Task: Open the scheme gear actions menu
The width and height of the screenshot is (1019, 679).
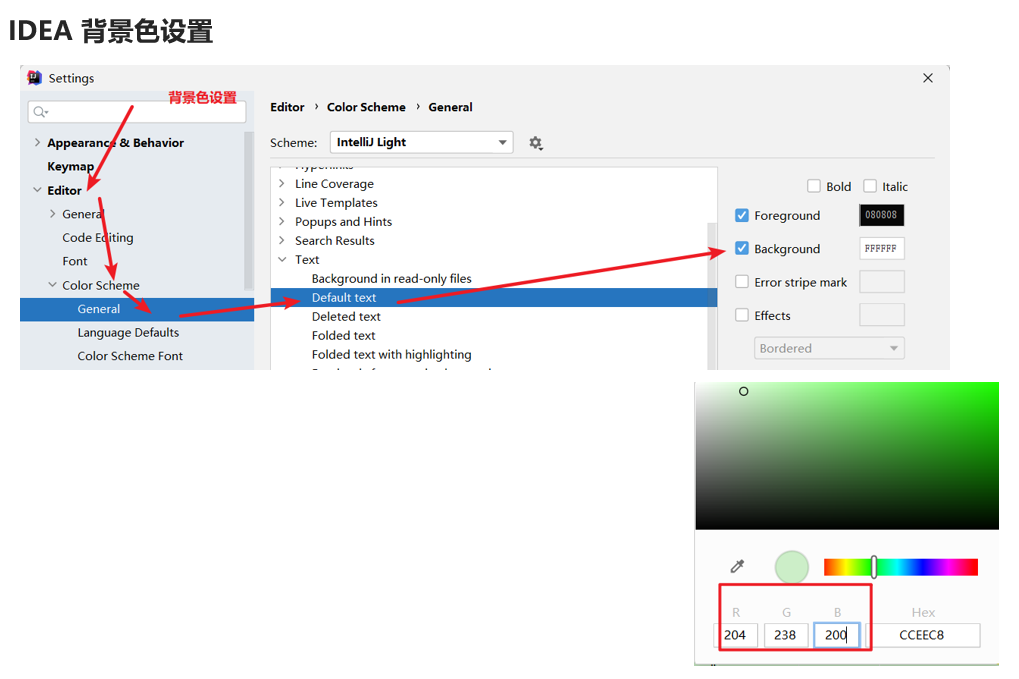Action: click(x=535, y=143)
